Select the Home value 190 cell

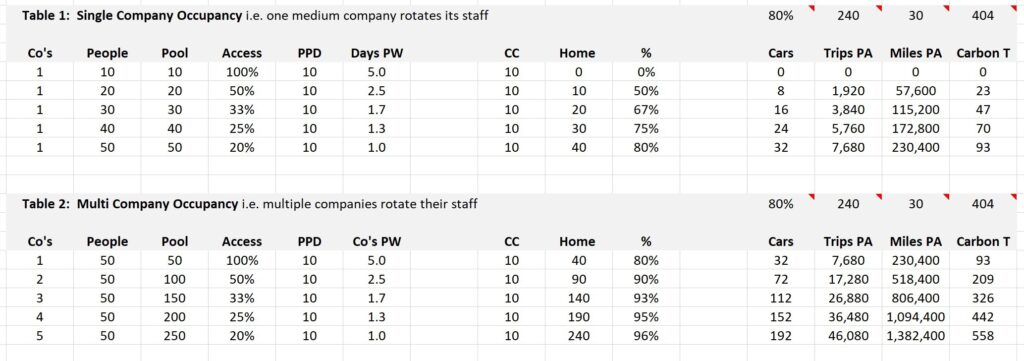click(577, 317)
